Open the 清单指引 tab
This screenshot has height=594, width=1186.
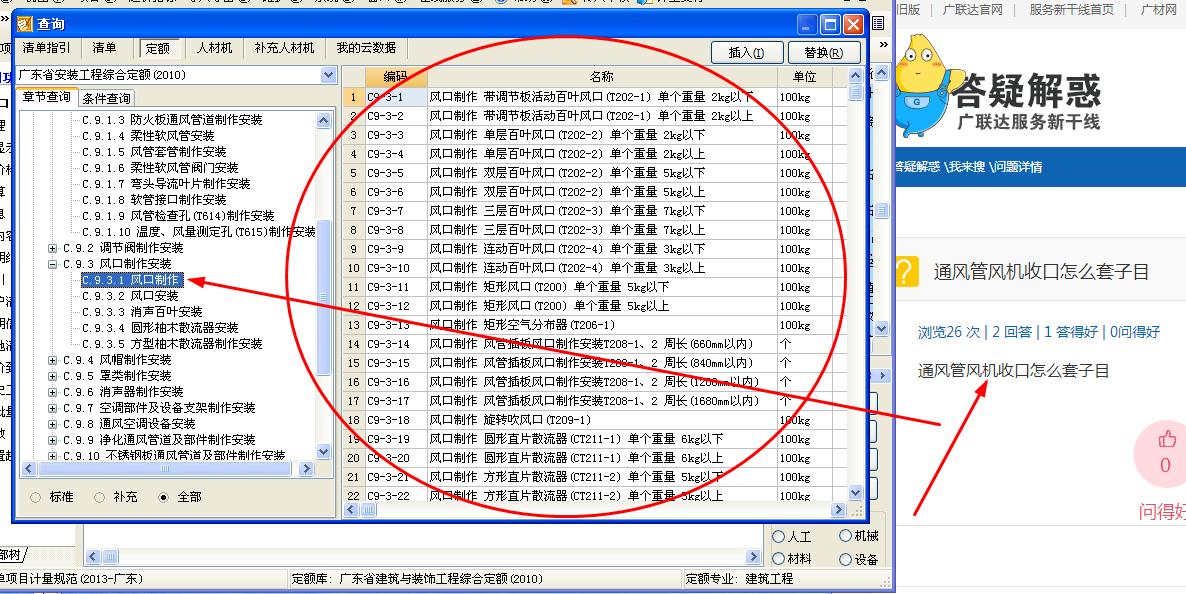pyautogui.click(x=46, y=48)
